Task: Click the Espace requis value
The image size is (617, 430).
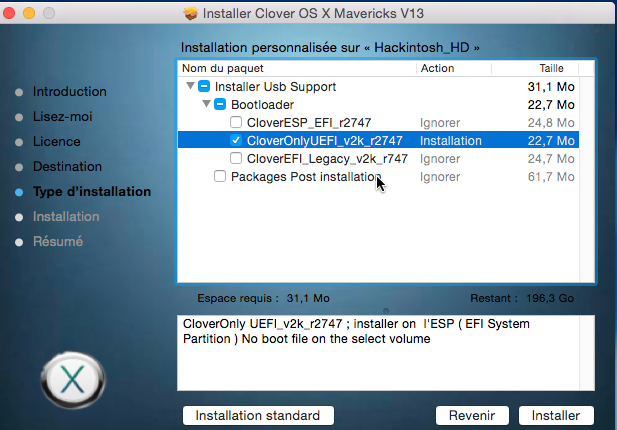Action: 308,298
